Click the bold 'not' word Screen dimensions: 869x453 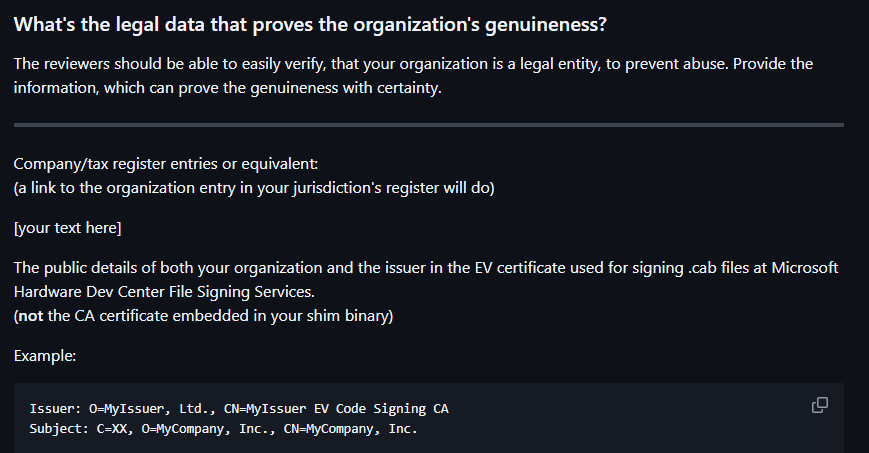(x=32, y=318)
